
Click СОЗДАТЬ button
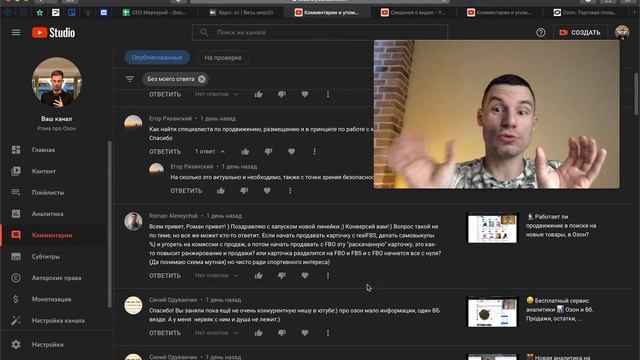(x=580, y=32)
